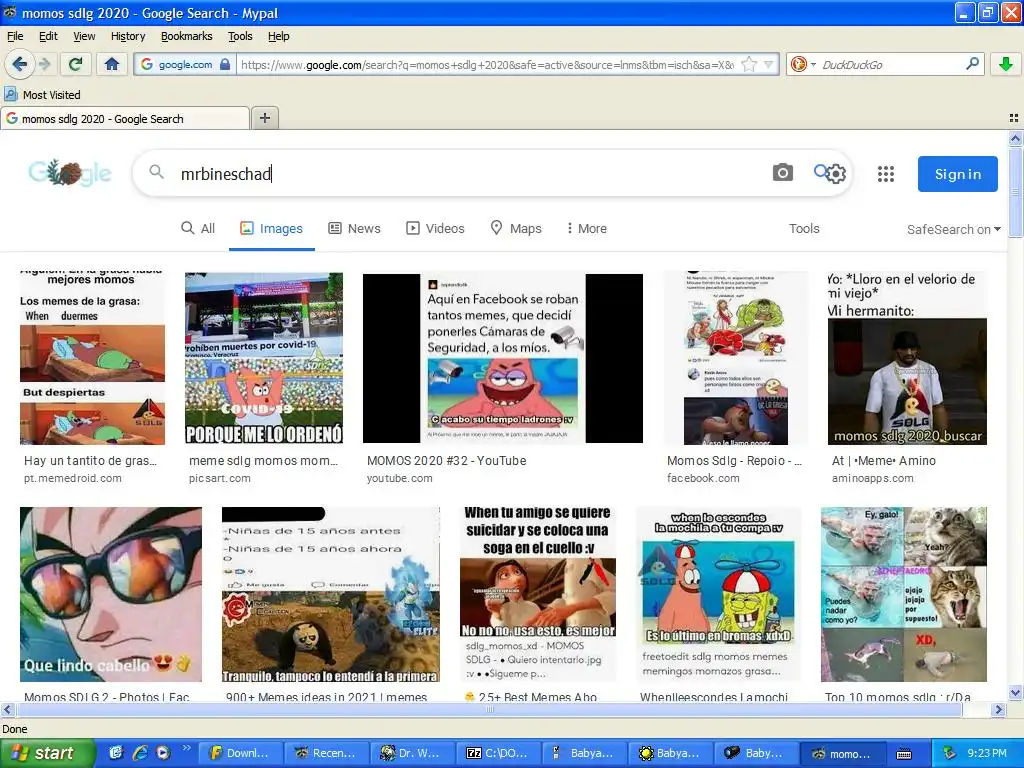Open the pt.memedroid.com source link

[x=72, y=478]
